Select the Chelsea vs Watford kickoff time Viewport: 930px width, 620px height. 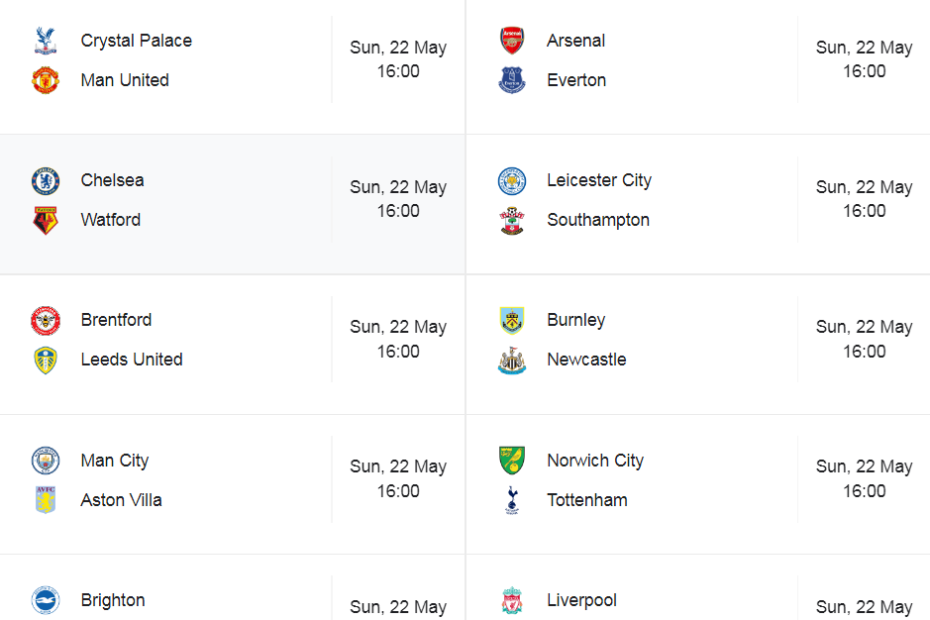tap(398, 211)
